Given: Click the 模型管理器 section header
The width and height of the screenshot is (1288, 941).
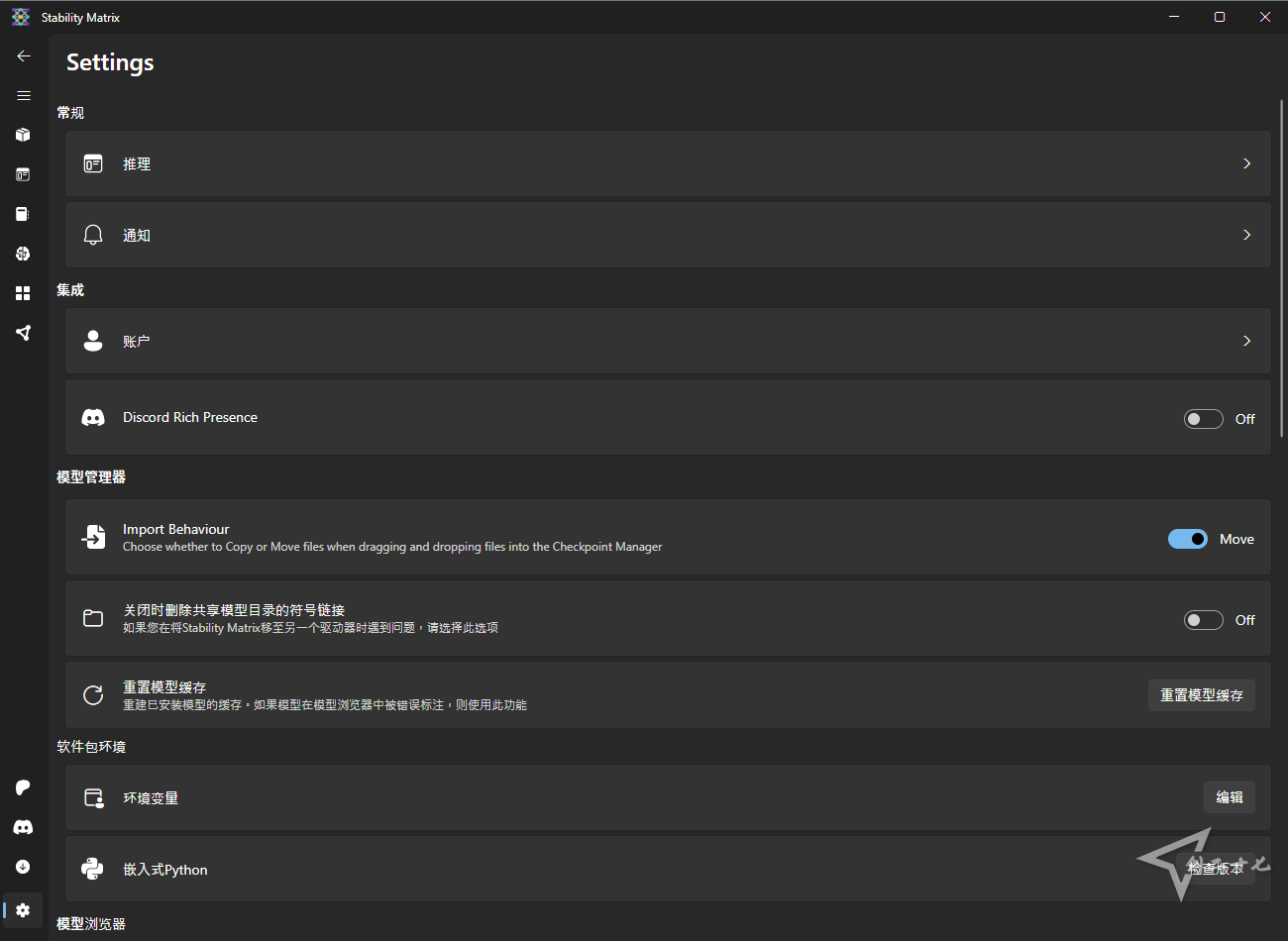Looking at the screenshot, I should point(91,477).
